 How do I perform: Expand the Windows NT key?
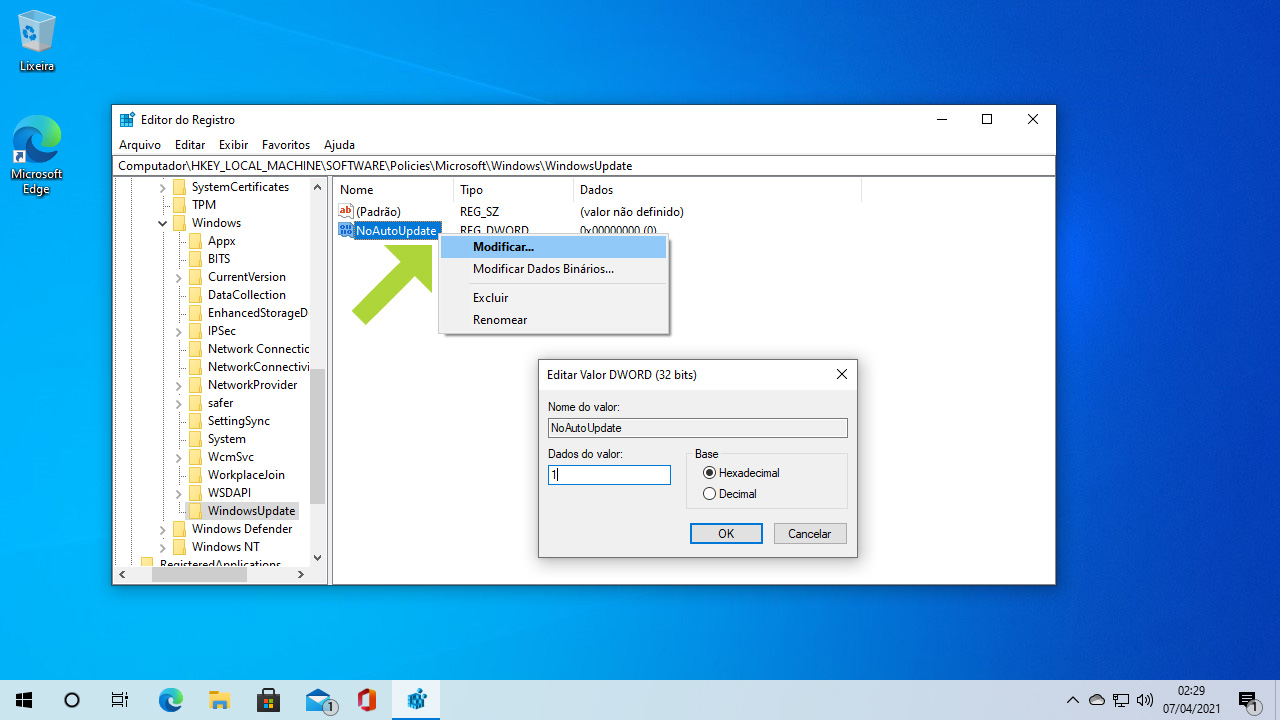click(x=163, y=547)
